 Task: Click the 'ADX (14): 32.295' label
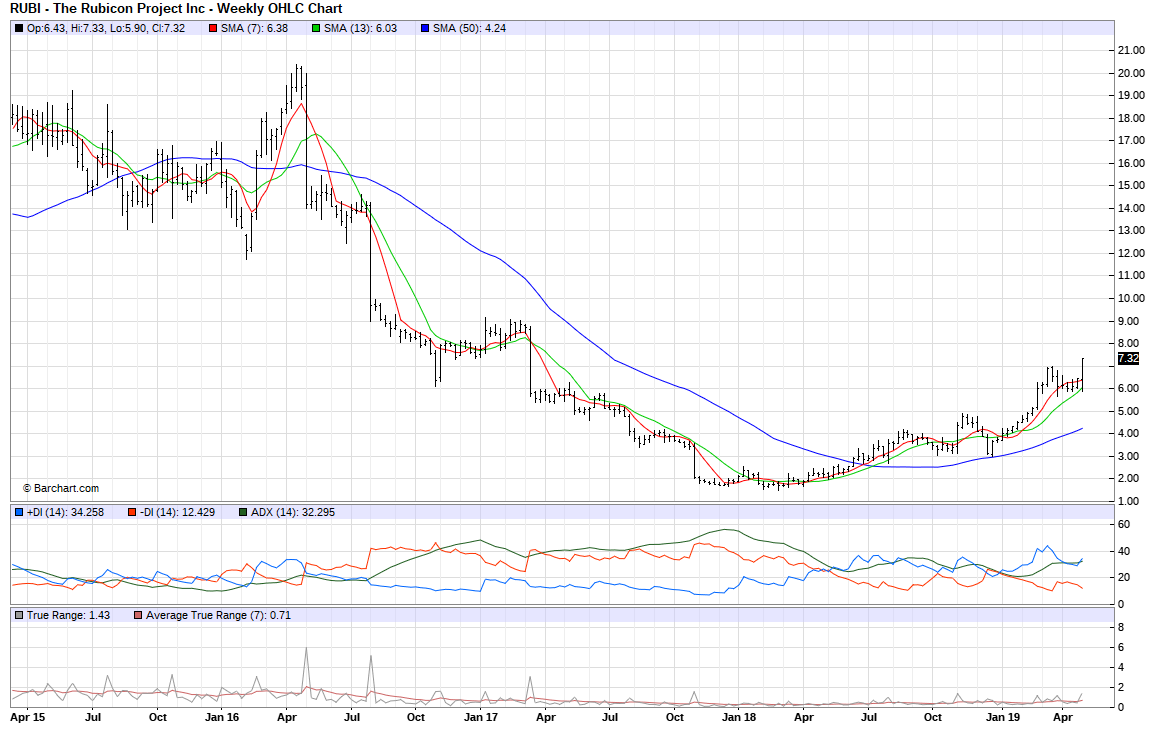point(293,512)
